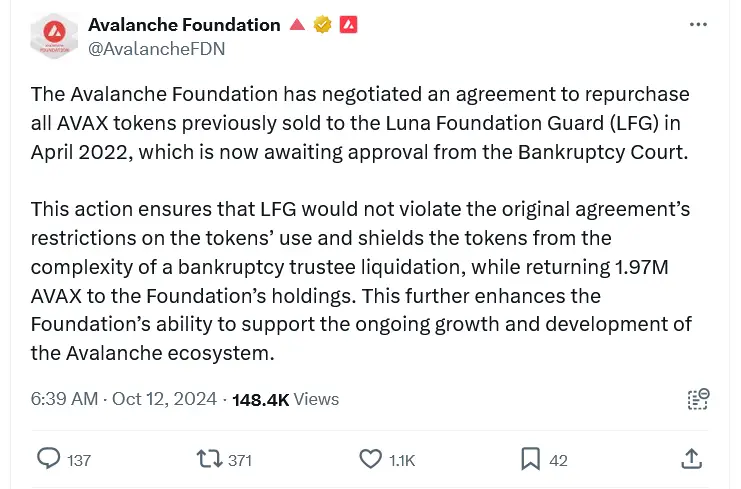Click the red square affiliate badge
741x489 pixels.
(x=348, y=25)
